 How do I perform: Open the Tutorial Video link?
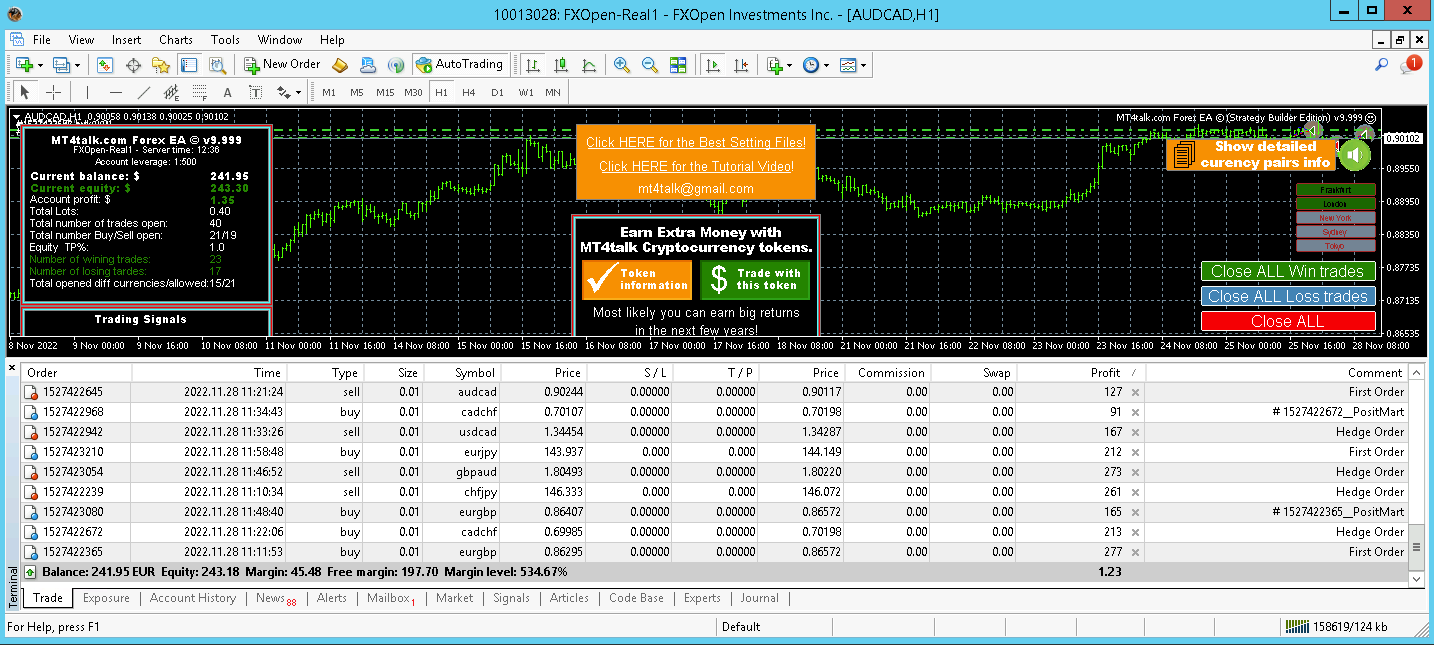tap(696, 166)
